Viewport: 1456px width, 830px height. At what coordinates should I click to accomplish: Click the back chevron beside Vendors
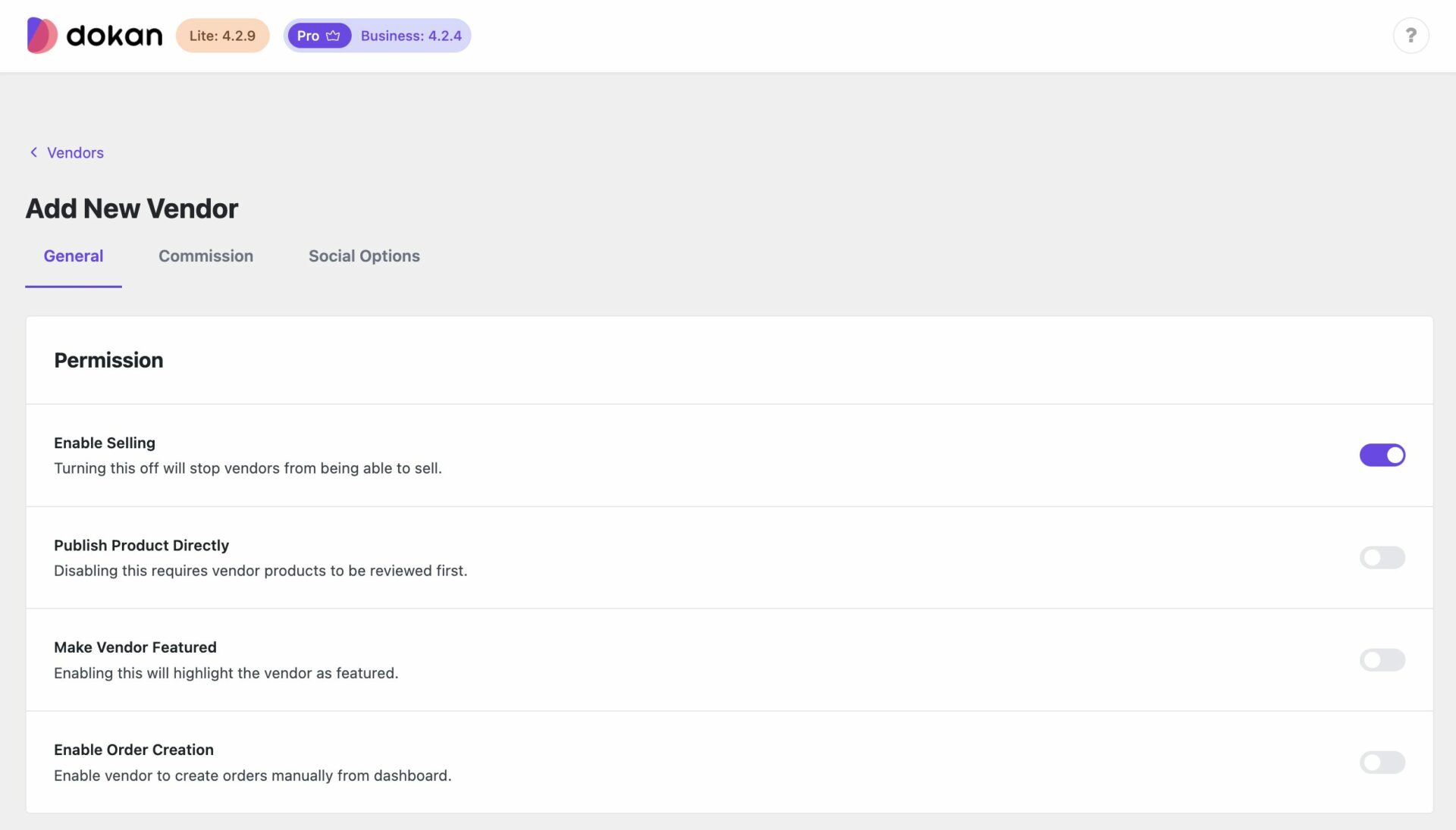pos(33,152)
